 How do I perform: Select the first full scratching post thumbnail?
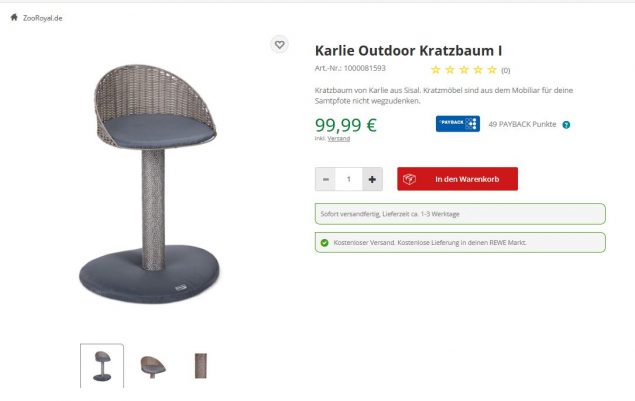(102, 366)
